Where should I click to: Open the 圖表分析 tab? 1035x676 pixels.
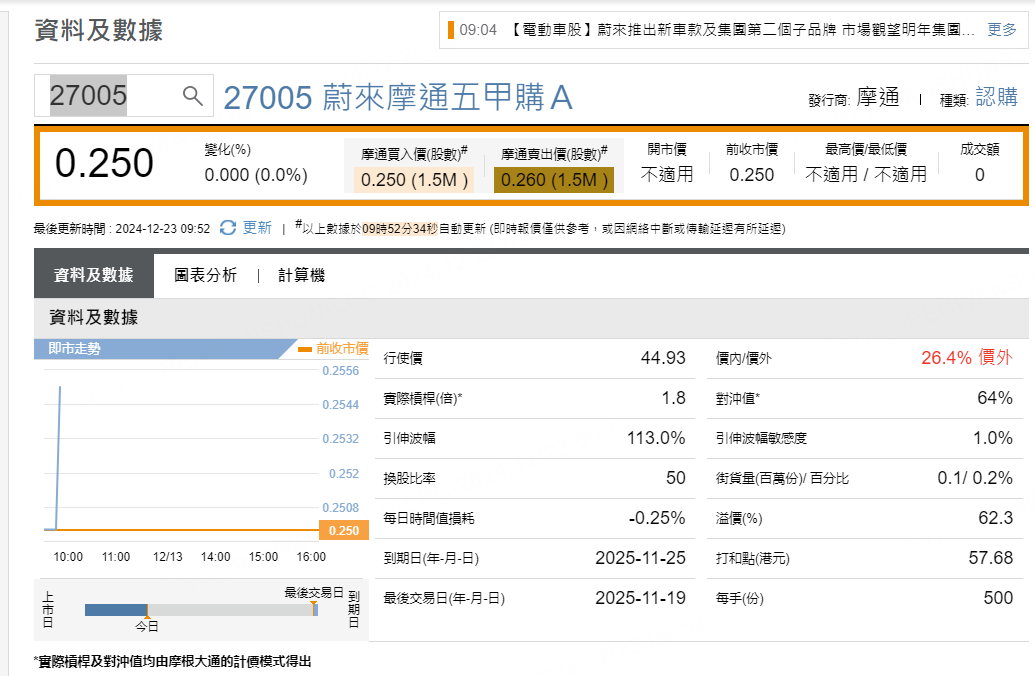point(205,276)
